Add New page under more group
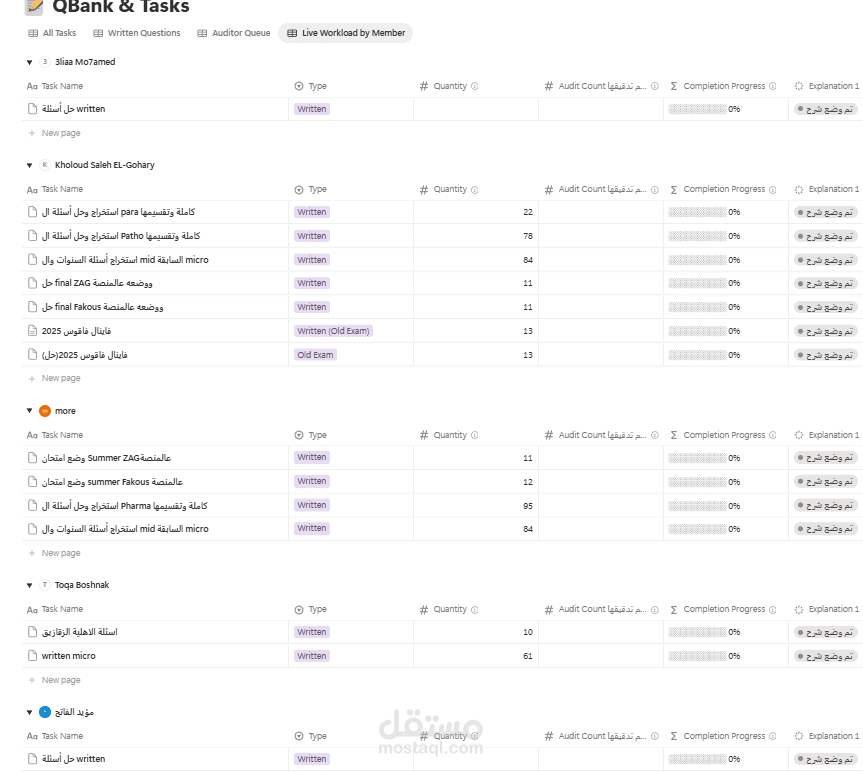 pyautogui.click(x=54, y=553)
